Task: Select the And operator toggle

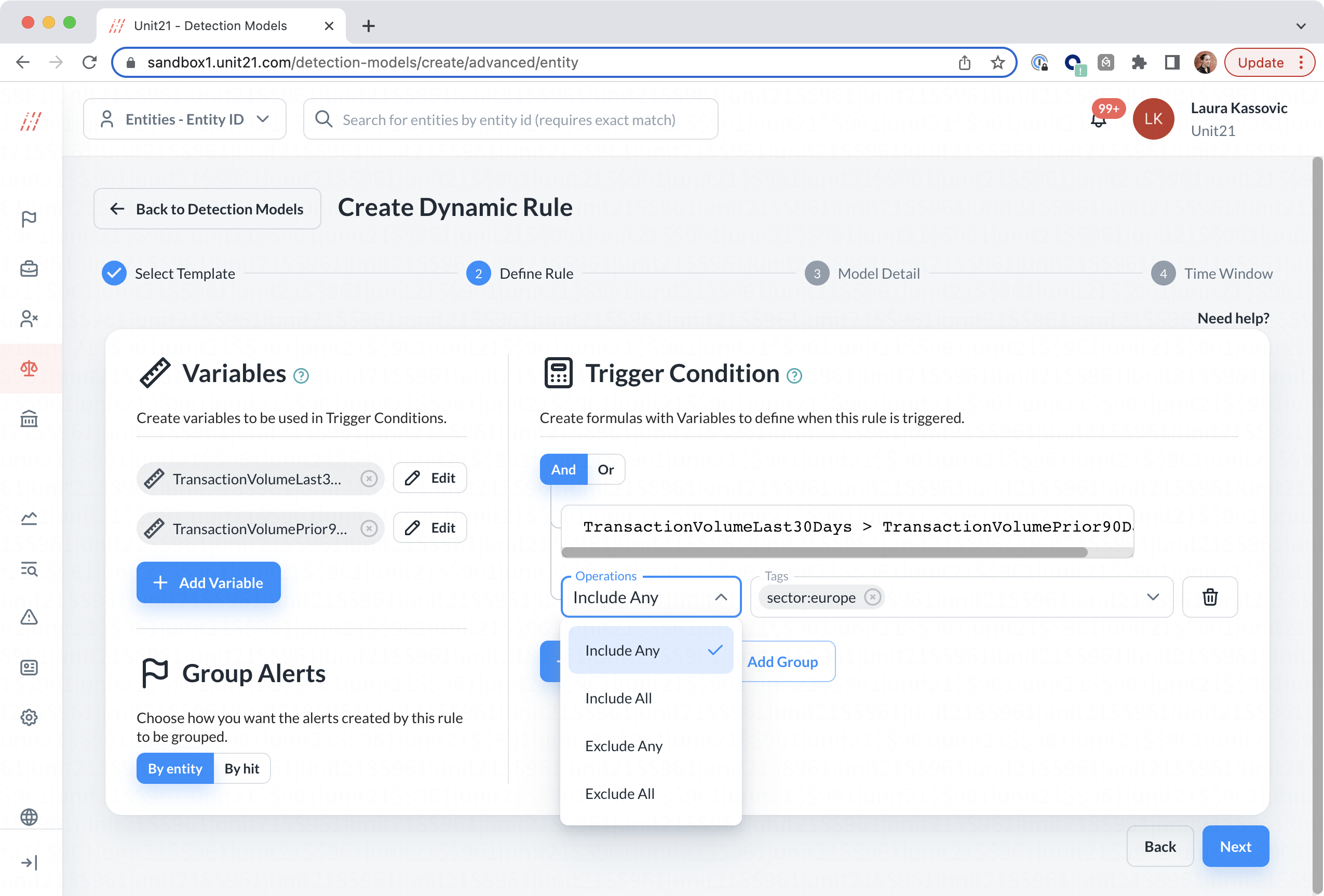Action: coord(563,469)
